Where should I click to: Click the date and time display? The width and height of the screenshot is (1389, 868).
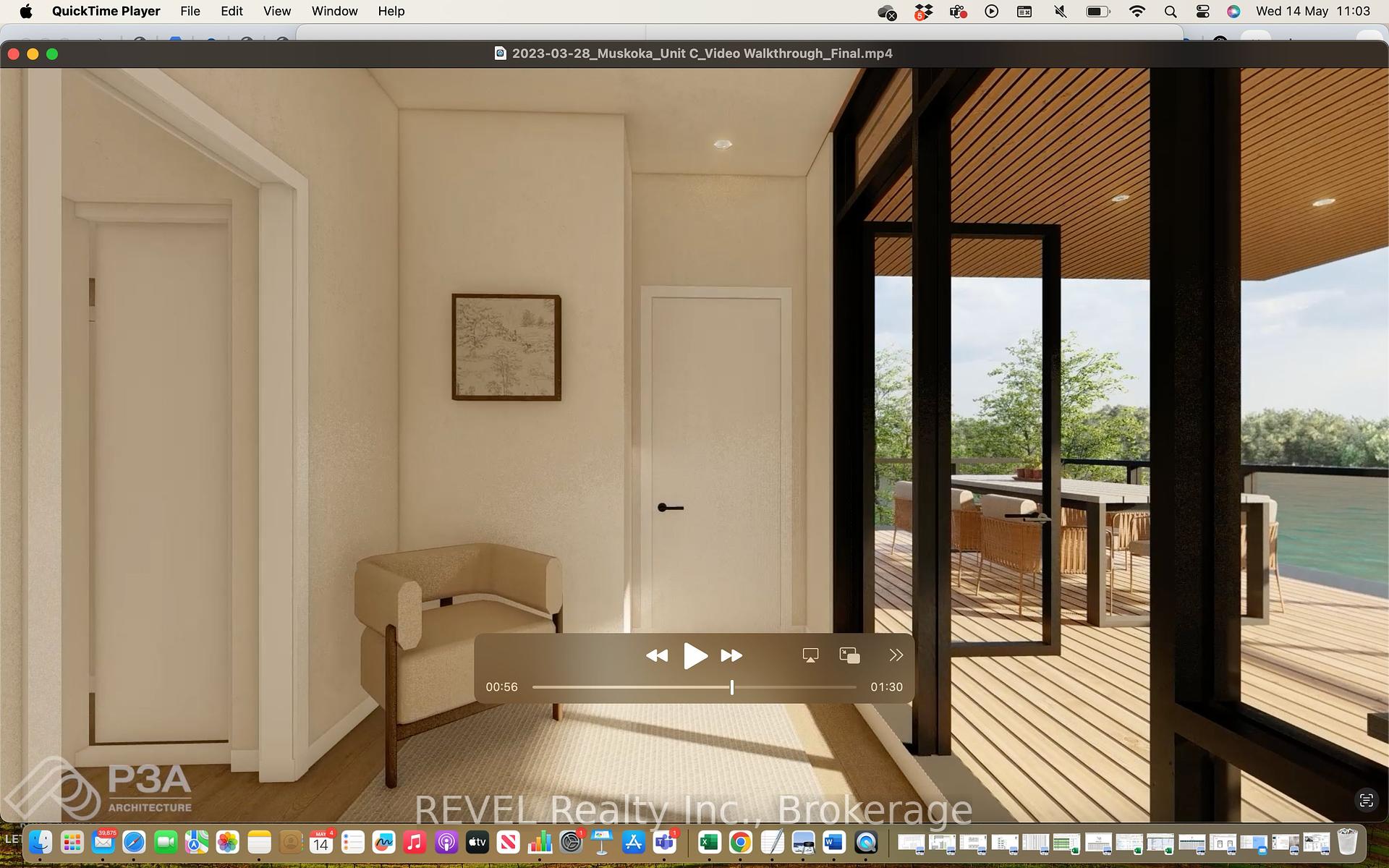[x=1313, y=11]
